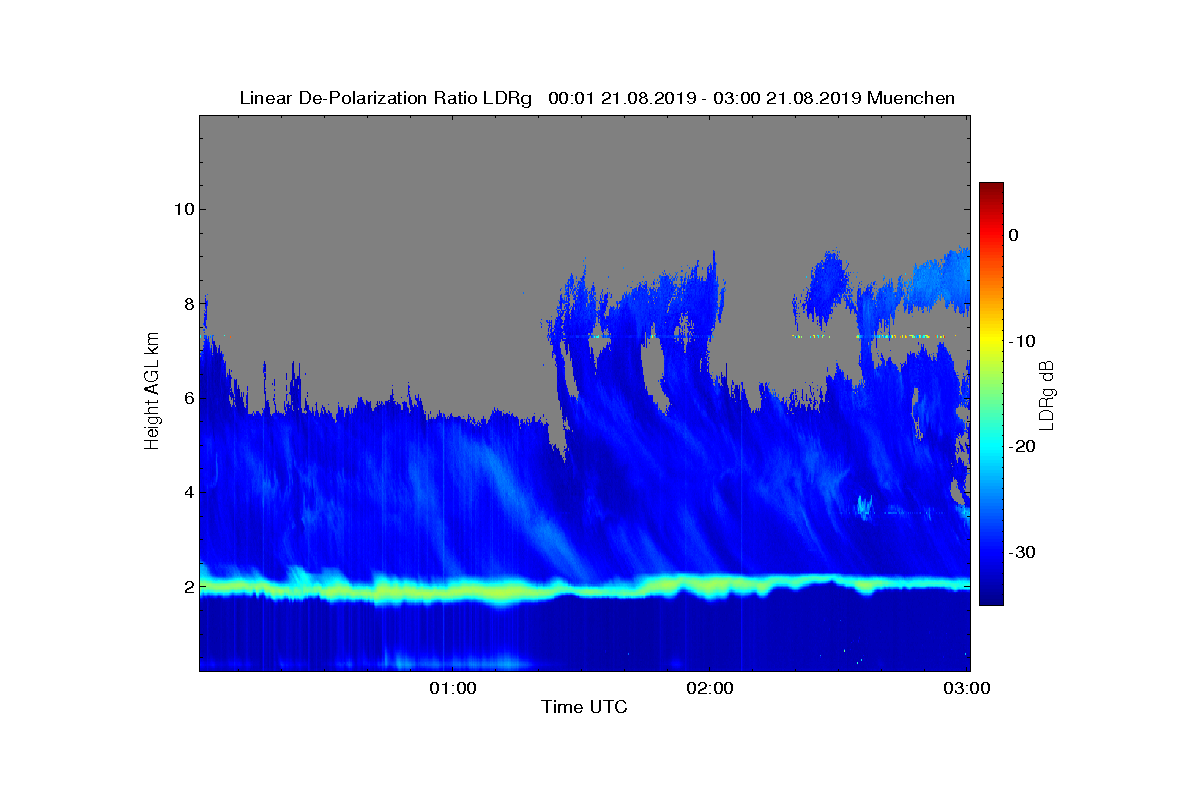Click the 01:00 time tick label

(x=452, y=688)
